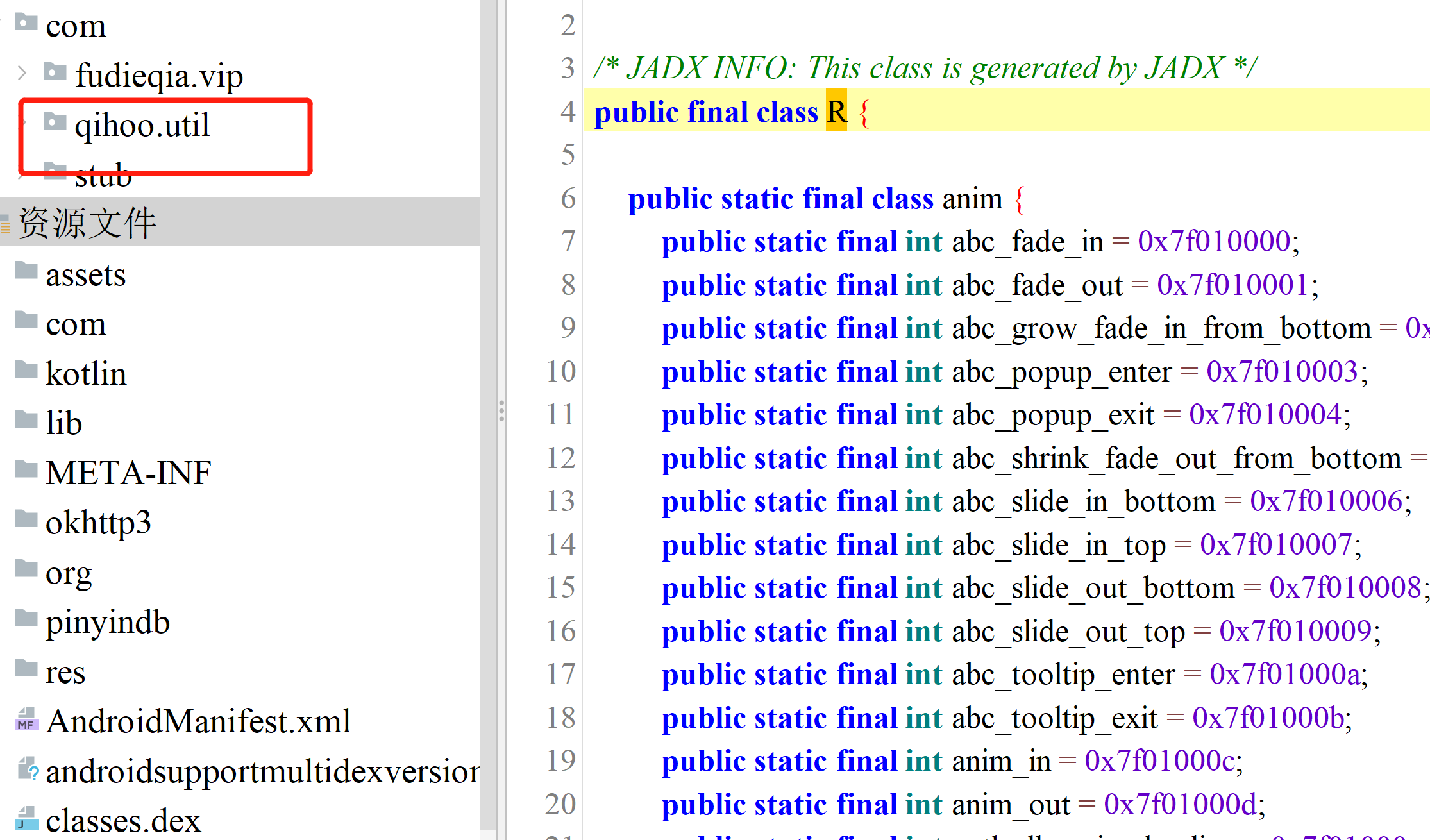
Task: Click the abc_tooltip_exit field name
Action: pyautogui.click(x=1055, y=718)
